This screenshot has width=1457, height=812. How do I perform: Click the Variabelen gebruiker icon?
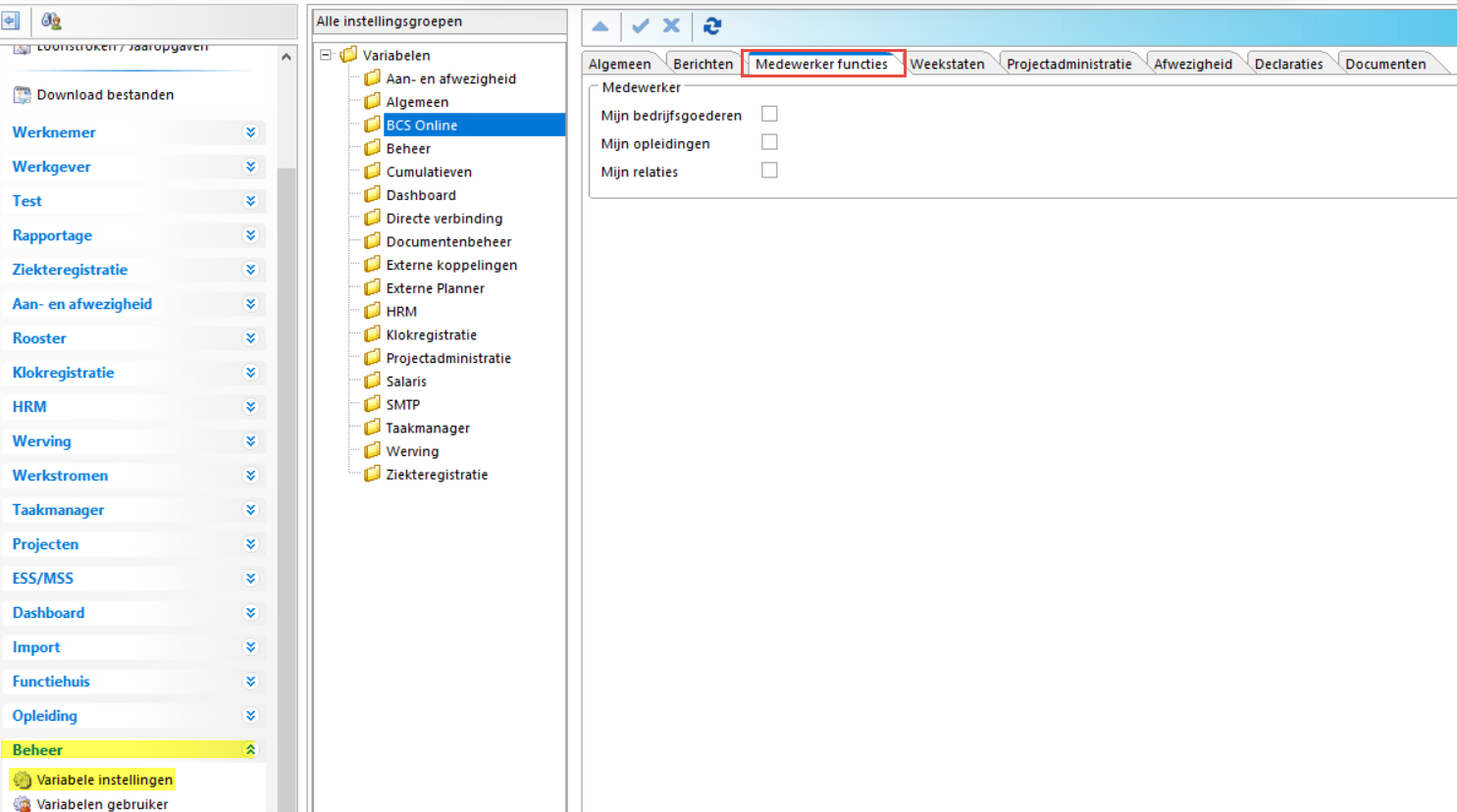click(22, 804)
